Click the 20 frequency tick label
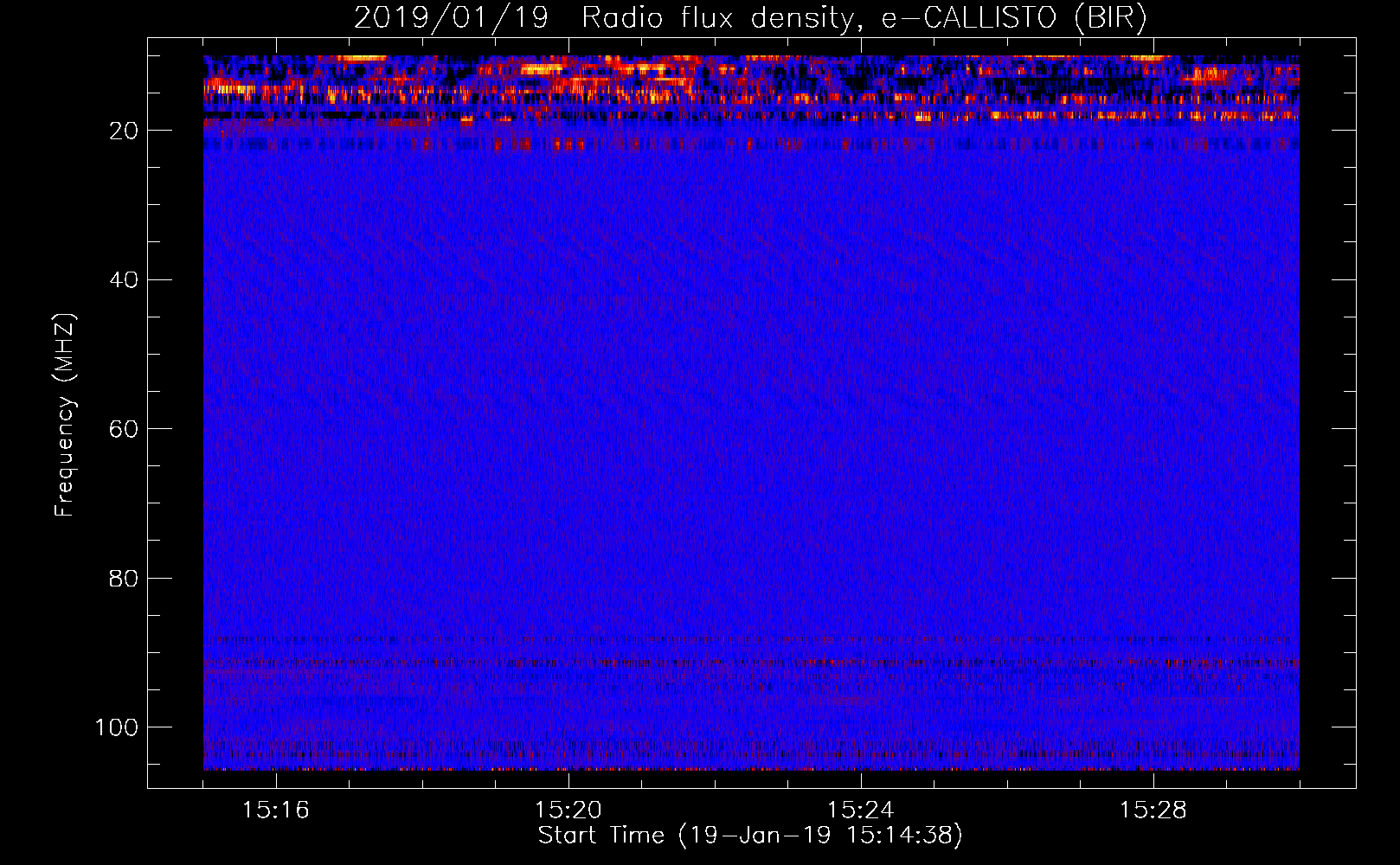This screenshot has width=1400, height=865. click(124, 131)
